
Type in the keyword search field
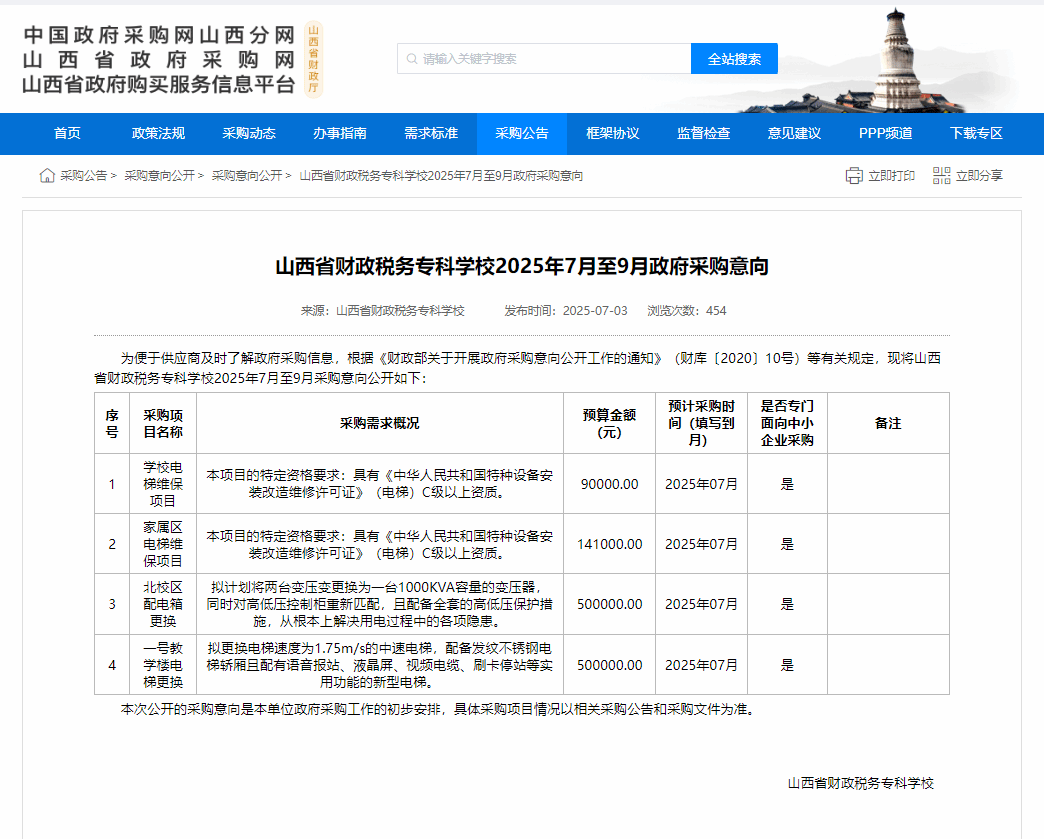tap(550, 59)
